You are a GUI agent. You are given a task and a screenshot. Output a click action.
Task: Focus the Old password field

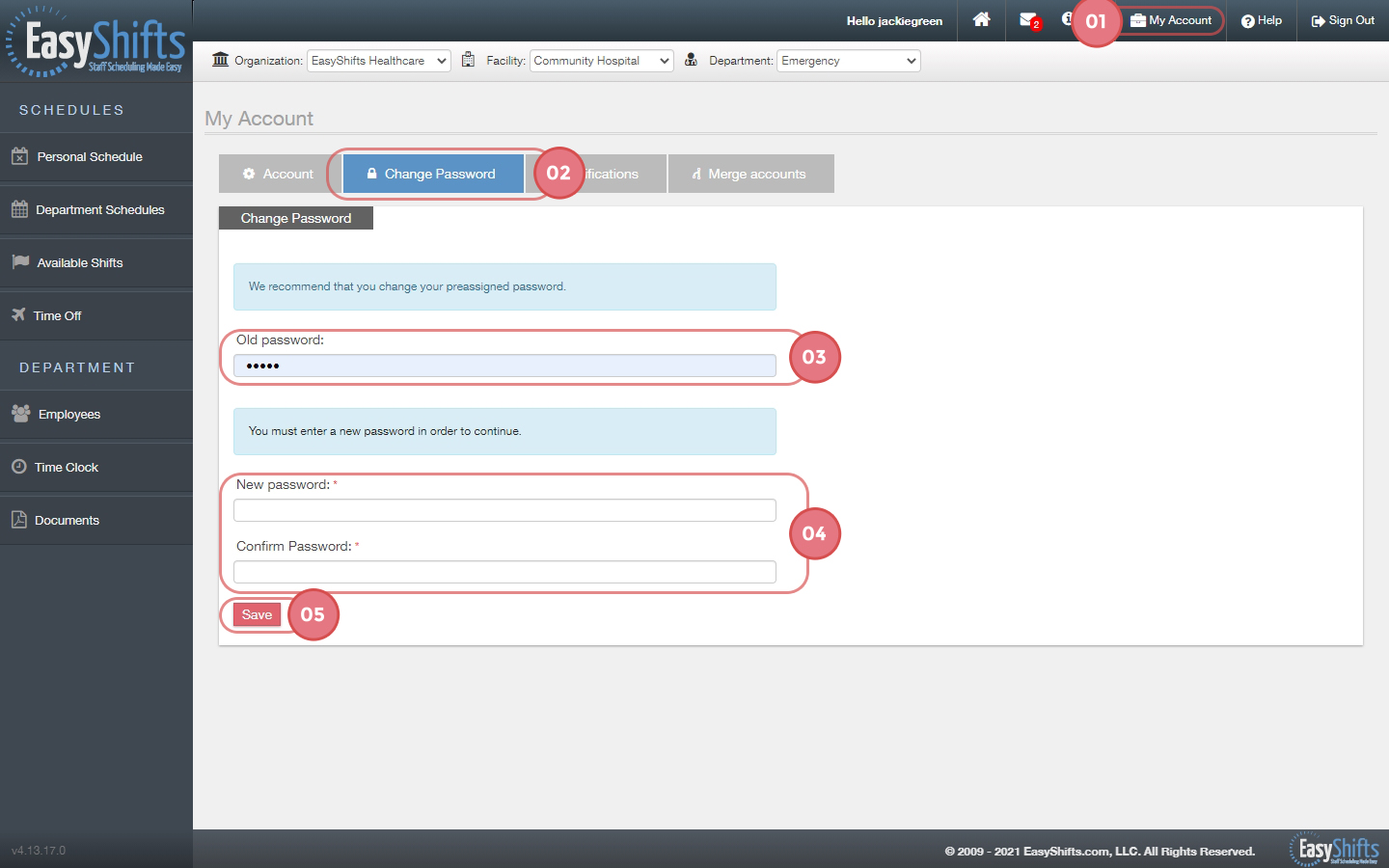[x=504, y=366]
